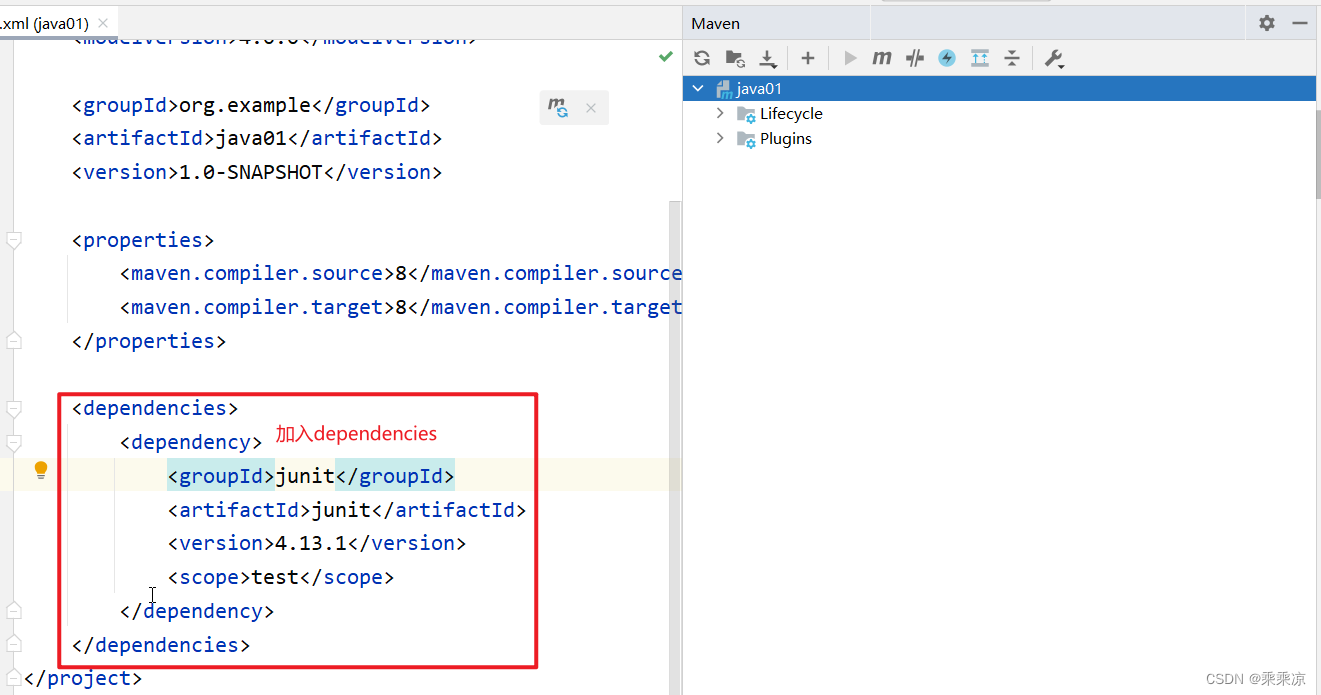Add Maven Projects with the plus icon
Viewport: 1321px width, 695px height.
click(807, 58)
